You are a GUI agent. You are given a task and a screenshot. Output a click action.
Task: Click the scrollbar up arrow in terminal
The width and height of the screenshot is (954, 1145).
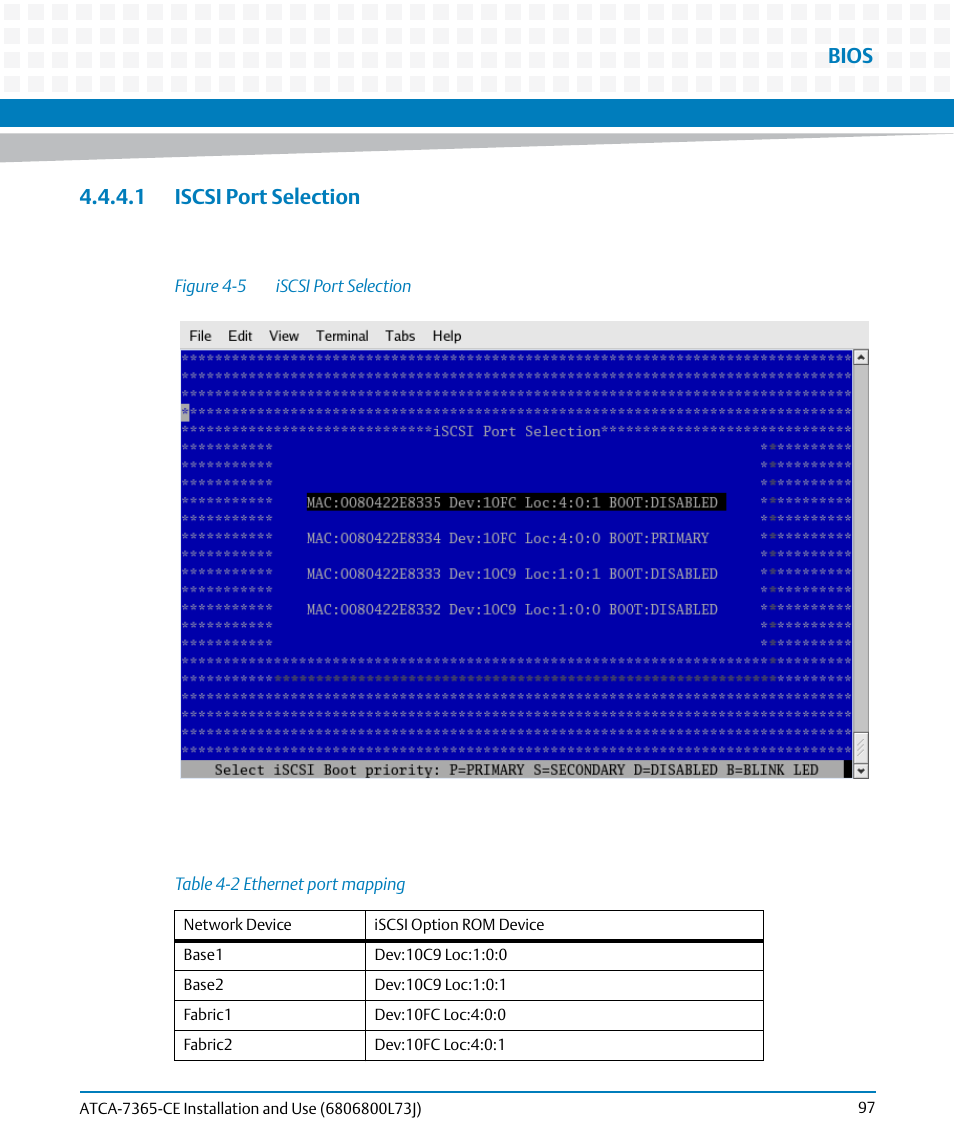[861, 357]
